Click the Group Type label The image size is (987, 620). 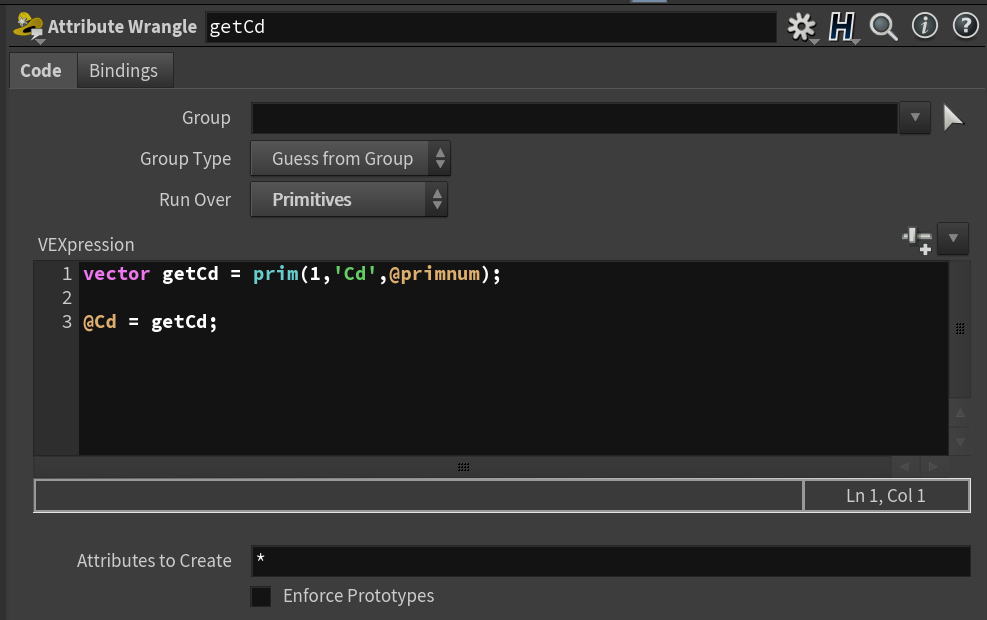point(186,159)
